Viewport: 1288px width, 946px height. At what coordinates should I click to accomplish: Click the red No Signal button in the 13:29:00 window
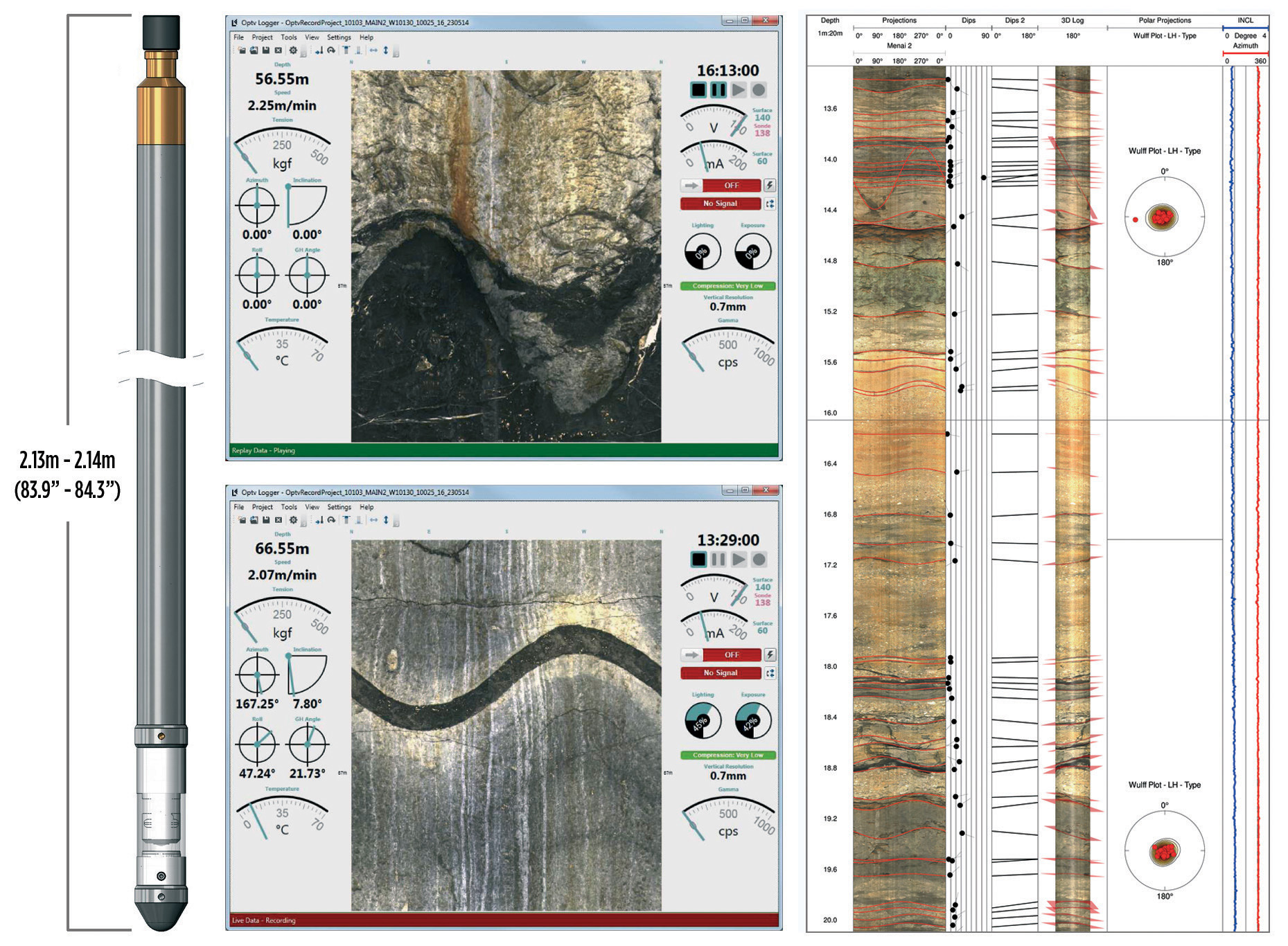[721, 673]
